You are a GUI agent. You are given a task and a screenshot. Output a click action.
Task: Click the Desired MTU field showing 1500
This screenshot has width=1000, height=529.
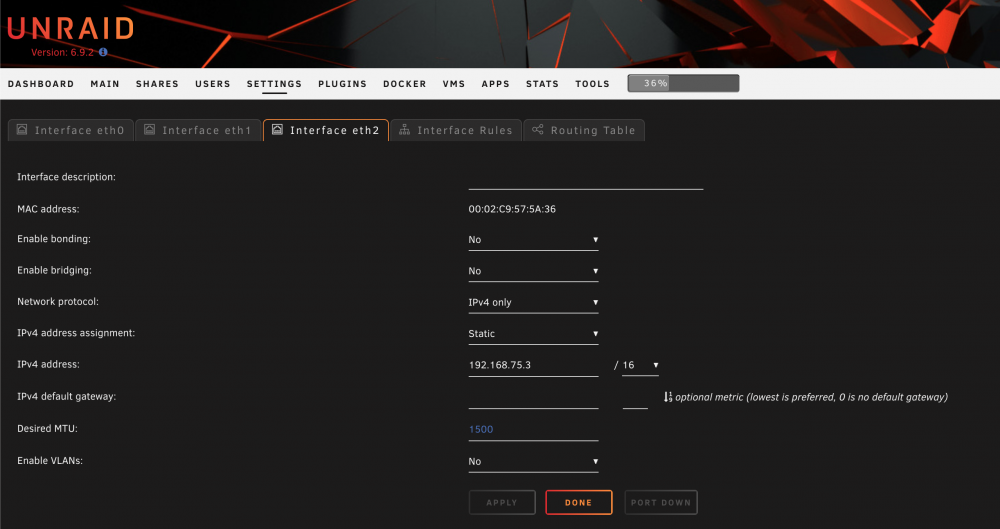coord(533,429)
